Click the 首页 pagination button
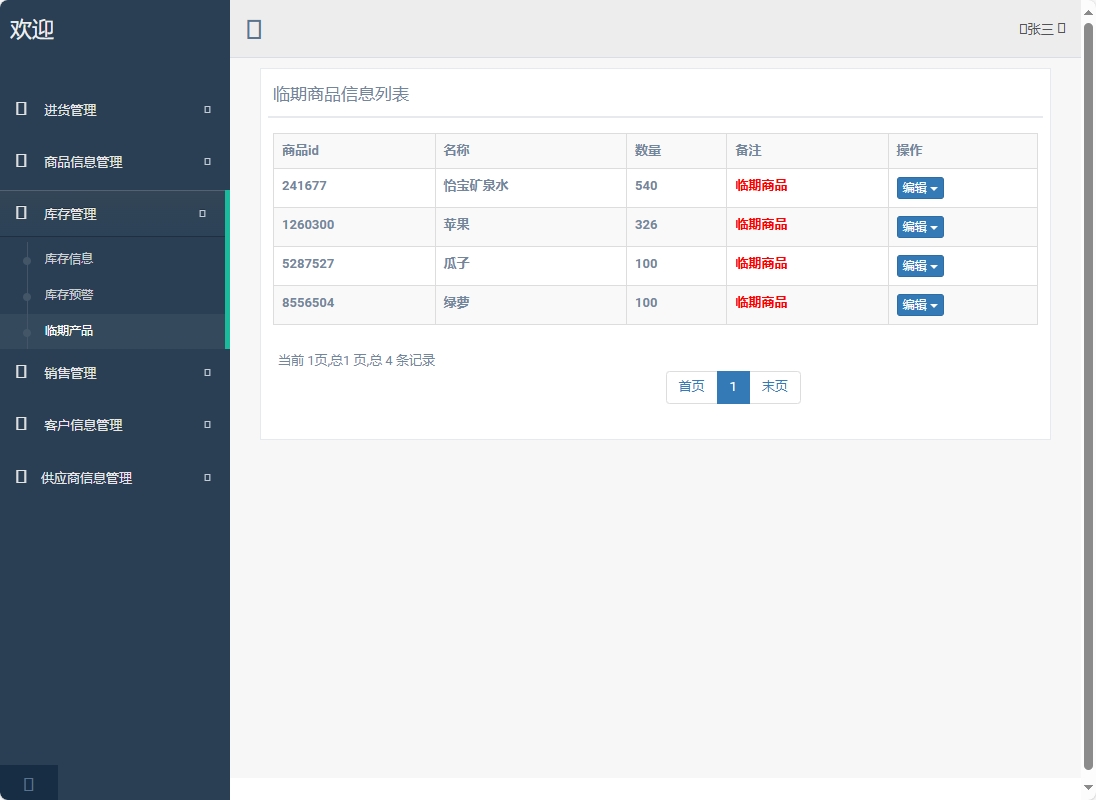The image size is (1096, 800). pyautogui.click(x=691, y=387)
